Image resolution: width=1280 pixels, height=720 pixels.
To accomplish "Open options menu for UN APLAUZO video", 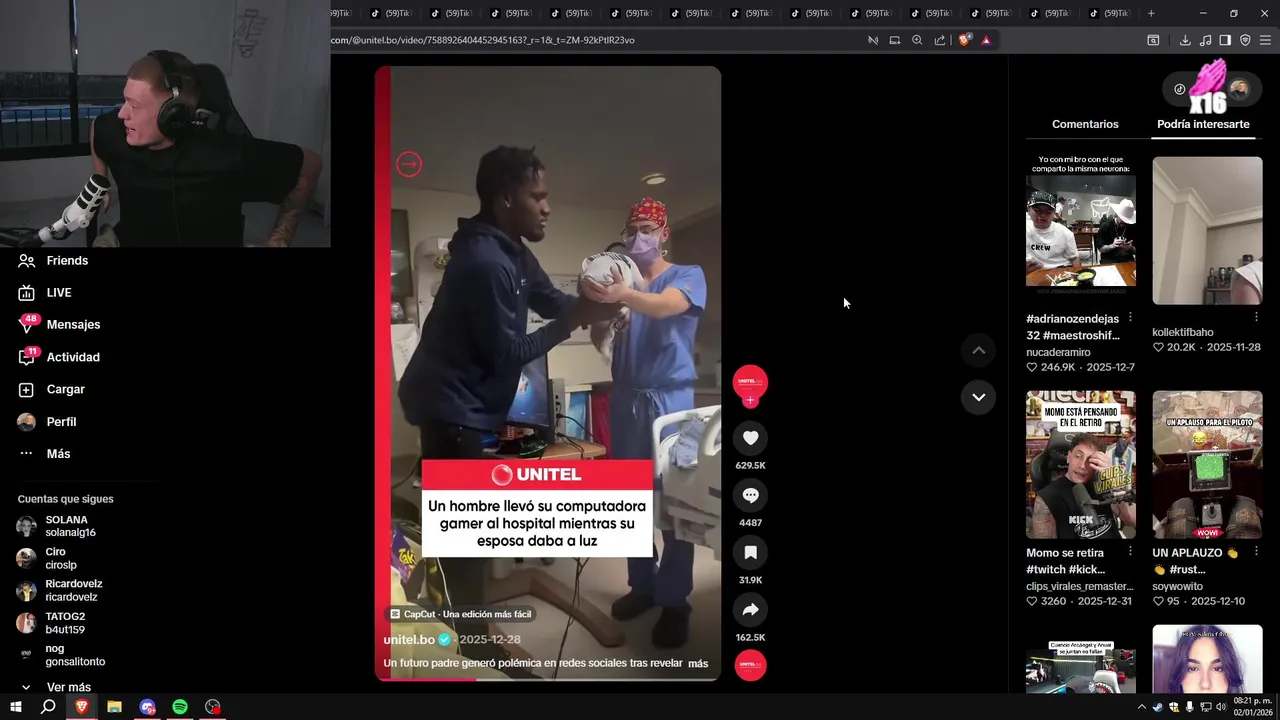I will (x=1256, y=552).
